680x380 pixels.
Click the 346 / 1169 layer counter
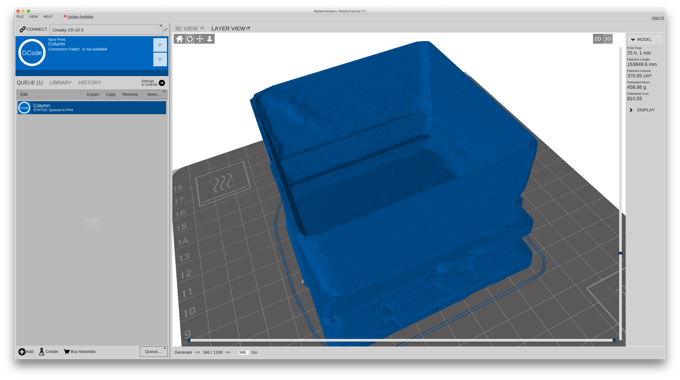pyautogui.click(x=212, y=352)
